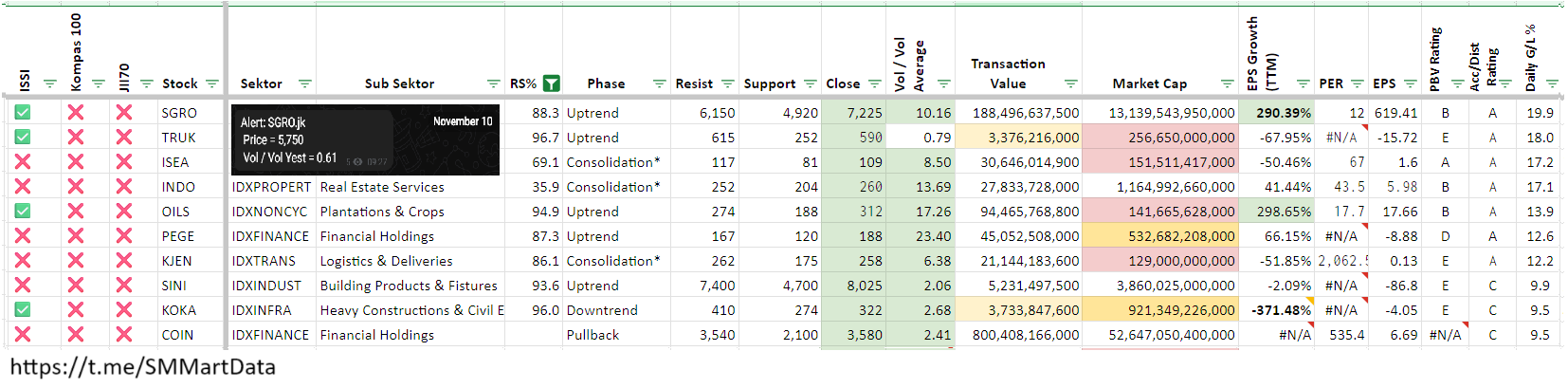The height and width of the screenshot is (388, 1568).
Task: Click the SGRO alert tooltip popup
Action: [365, 140]
